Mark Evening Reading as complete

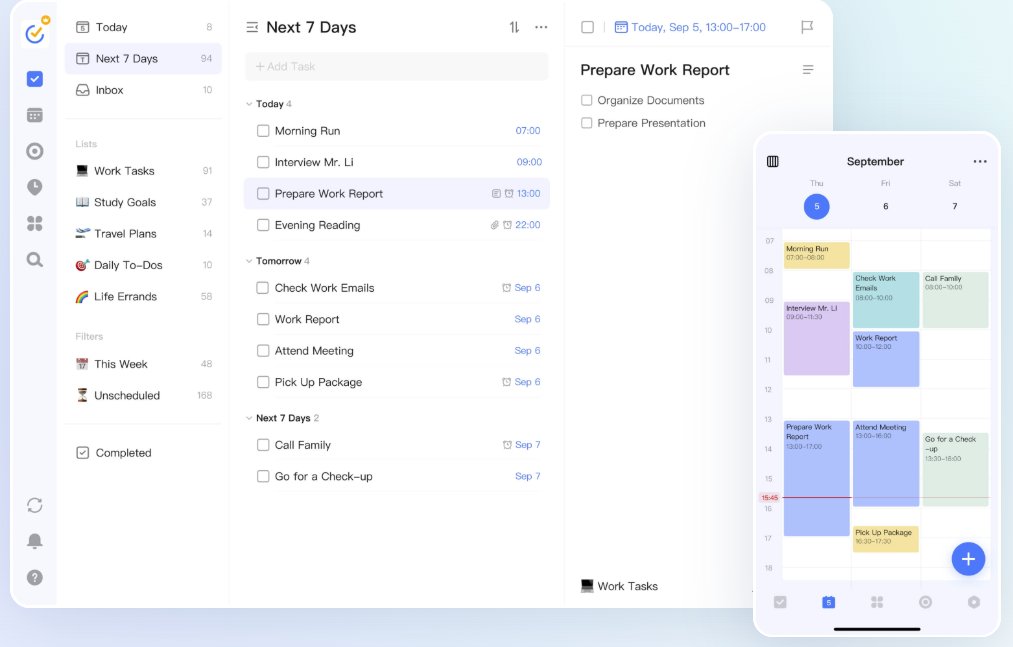(263, 225)
